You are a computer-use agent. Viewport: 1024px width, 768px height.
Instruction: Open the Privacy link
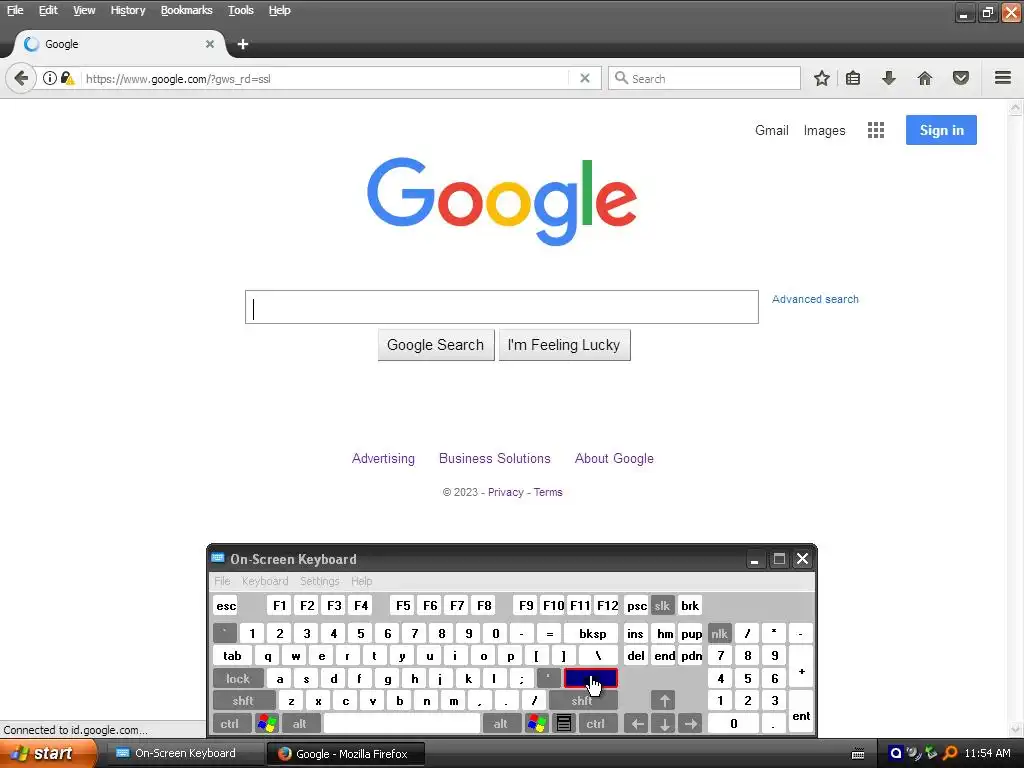tap(505, 492)
